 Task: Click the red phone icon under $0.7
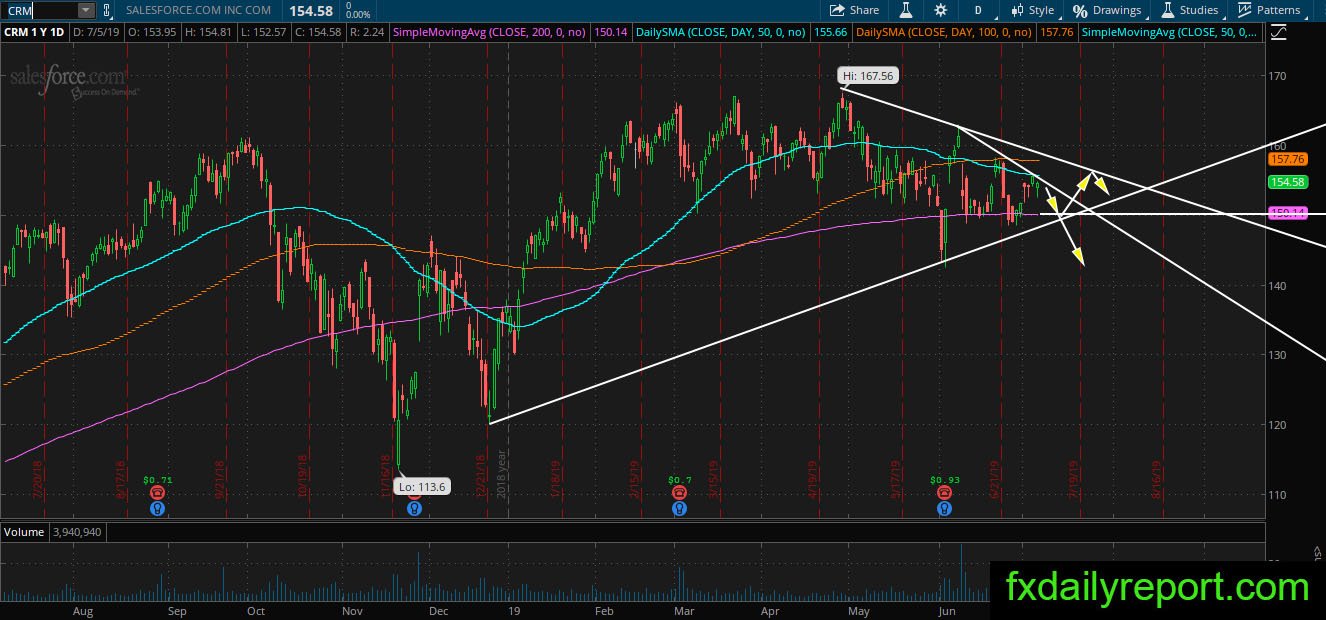pos(680,493)
